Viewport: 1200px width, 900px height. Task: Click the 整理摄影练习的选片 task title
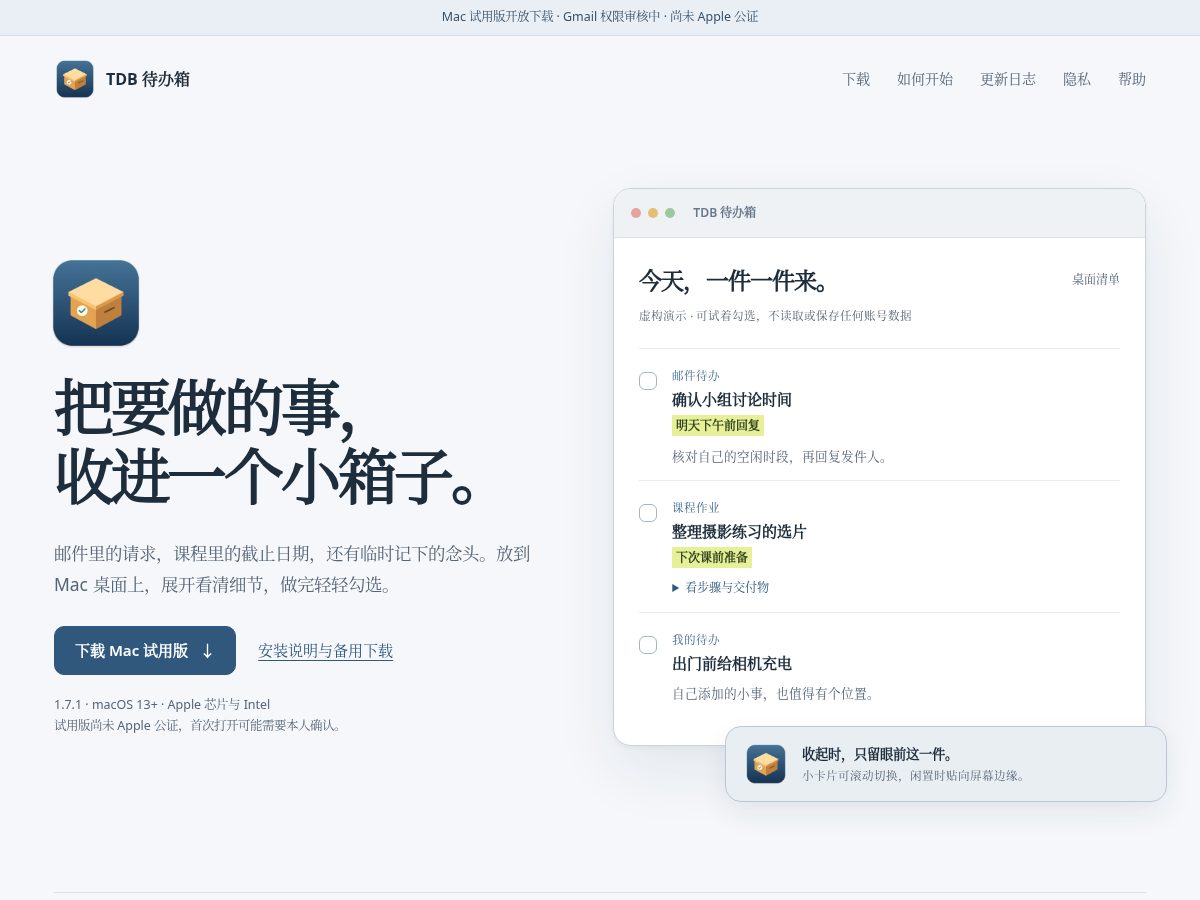point(739,532)
